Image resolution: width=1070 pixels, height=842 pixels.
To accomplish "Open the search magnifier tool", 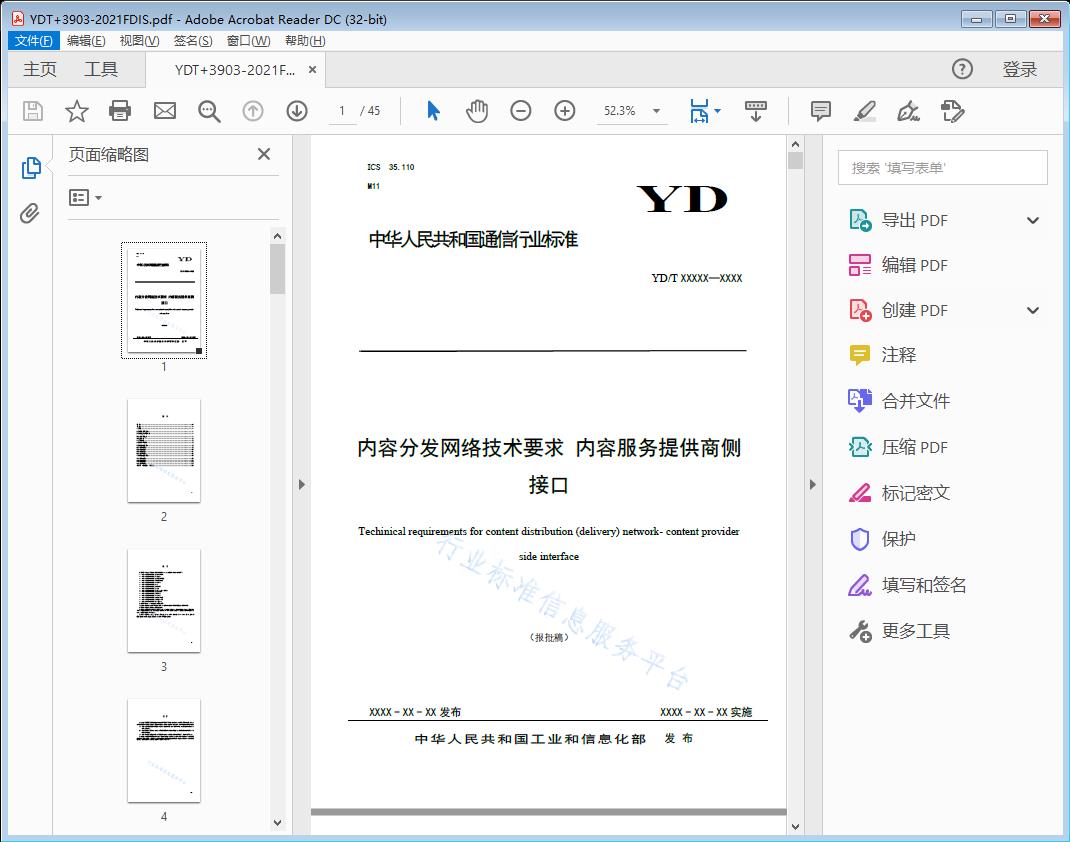I will pyautogui.click(x=209, y=111).
